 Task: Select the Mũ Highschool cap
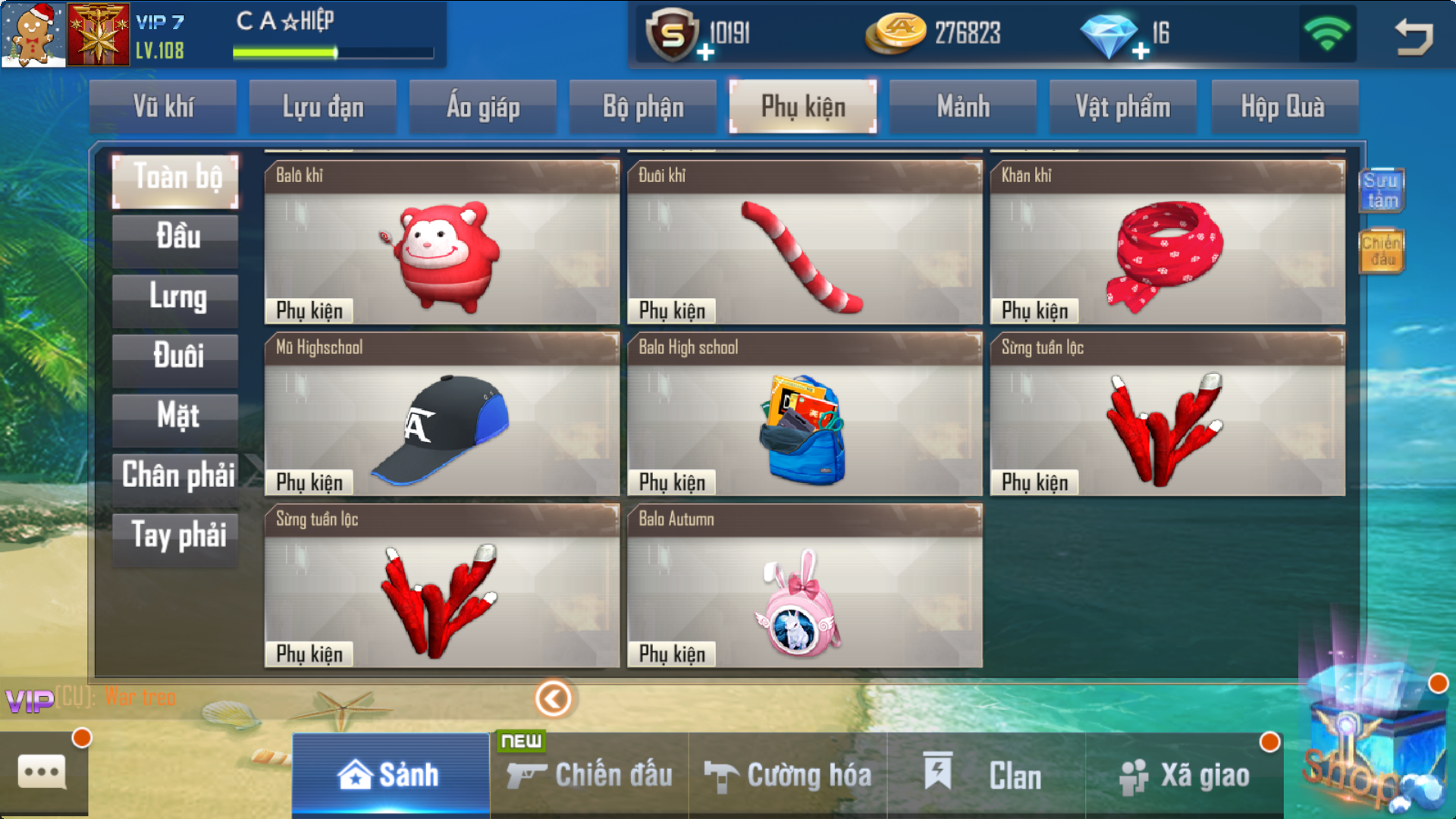pos(441,414)
